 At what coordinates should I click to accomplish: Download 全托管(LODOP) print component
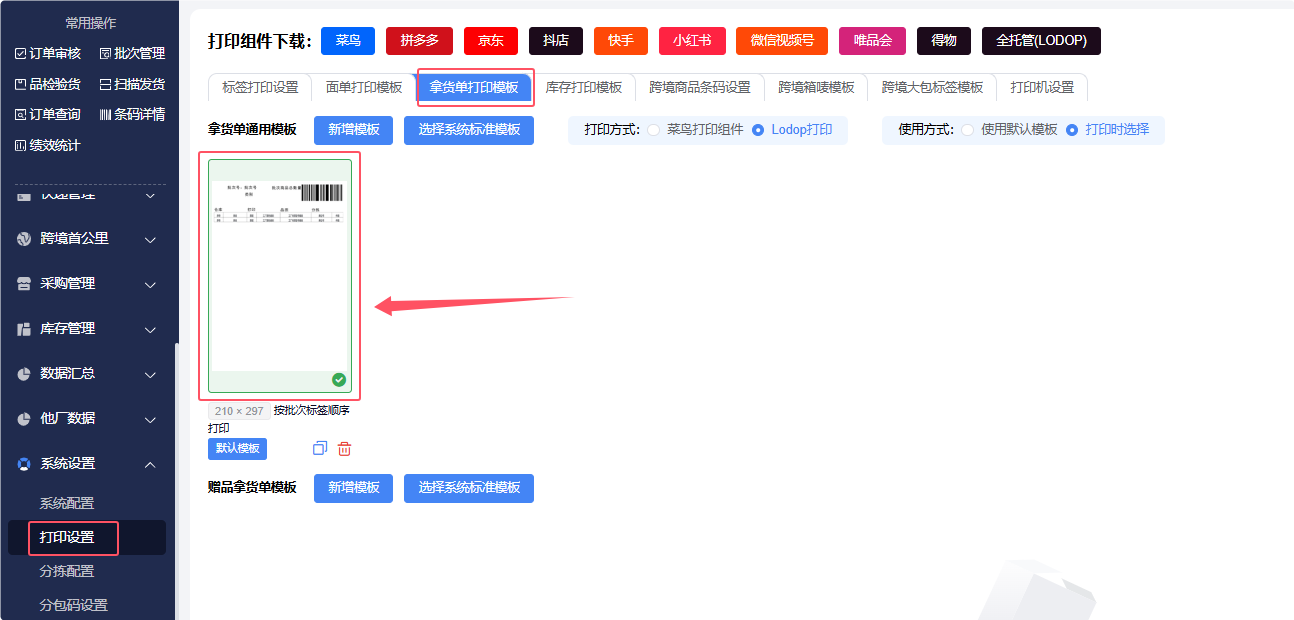click(x=1041, y=41)
